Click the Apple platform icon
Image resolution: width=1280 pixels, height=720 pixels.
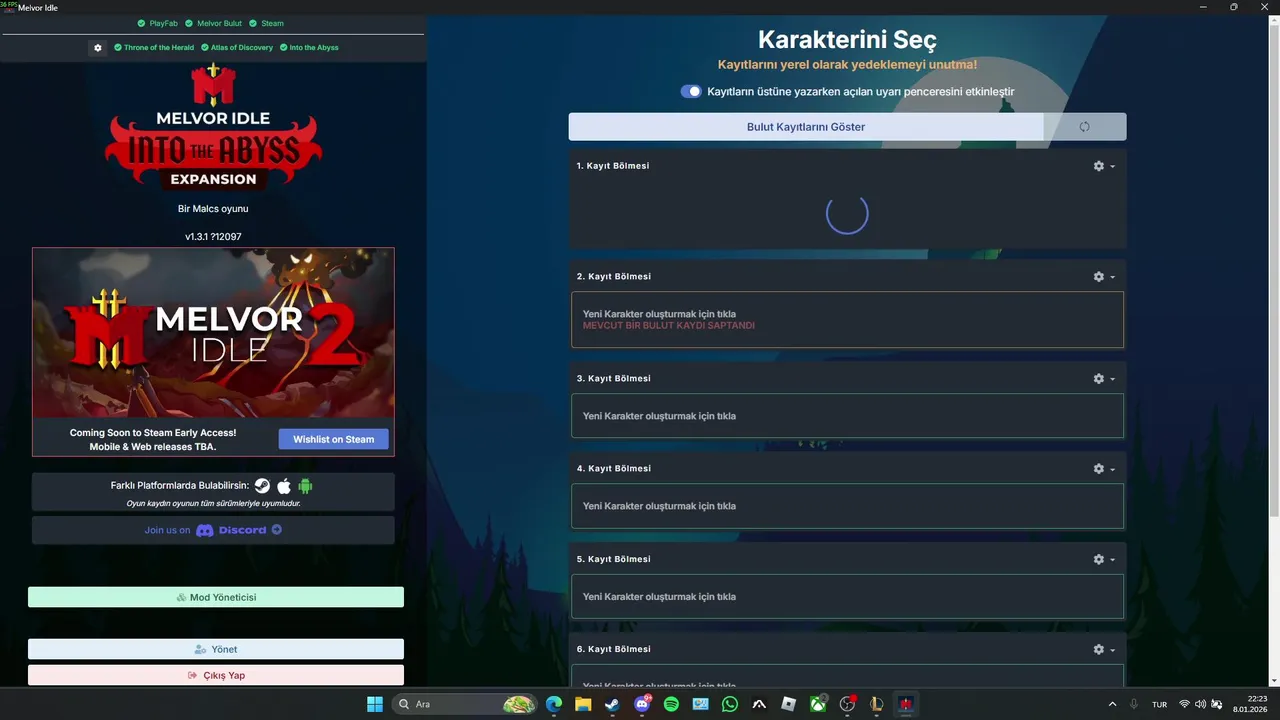(284, 486)
